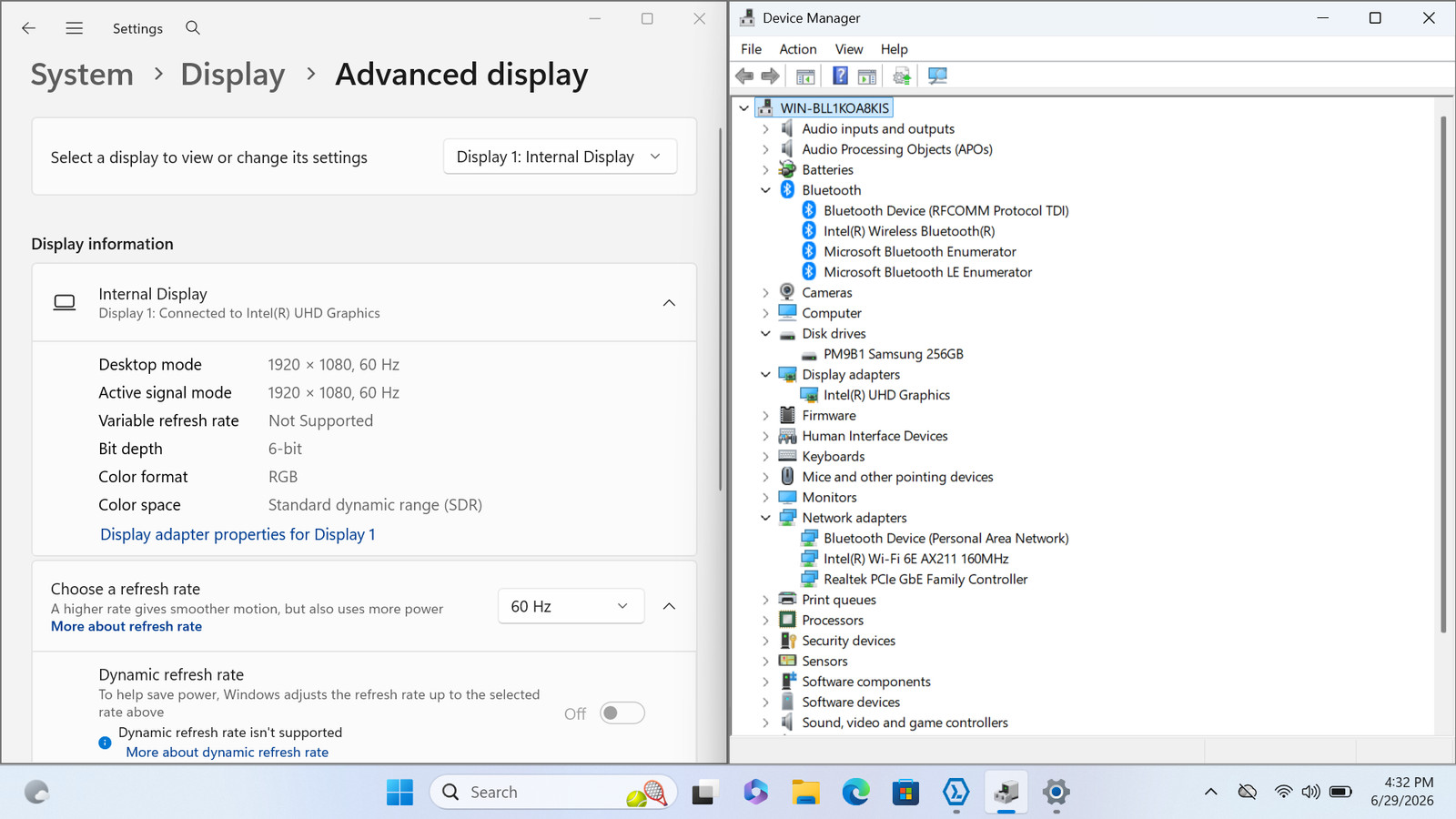
Task: Select Intel(R) UHD Graphics adapter
Action: (x=886, y=395)
